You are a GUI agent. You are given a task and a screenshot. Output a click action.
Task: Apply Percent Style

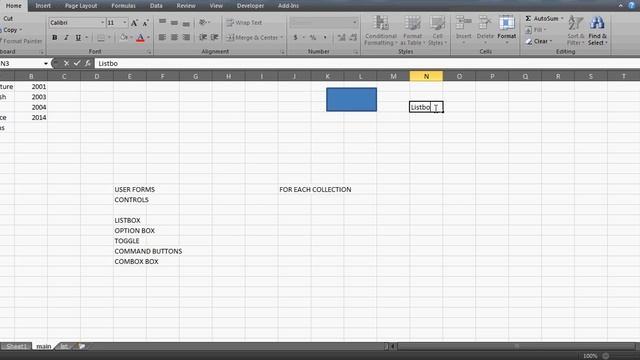pyautogui.click(x=313, y=38)
